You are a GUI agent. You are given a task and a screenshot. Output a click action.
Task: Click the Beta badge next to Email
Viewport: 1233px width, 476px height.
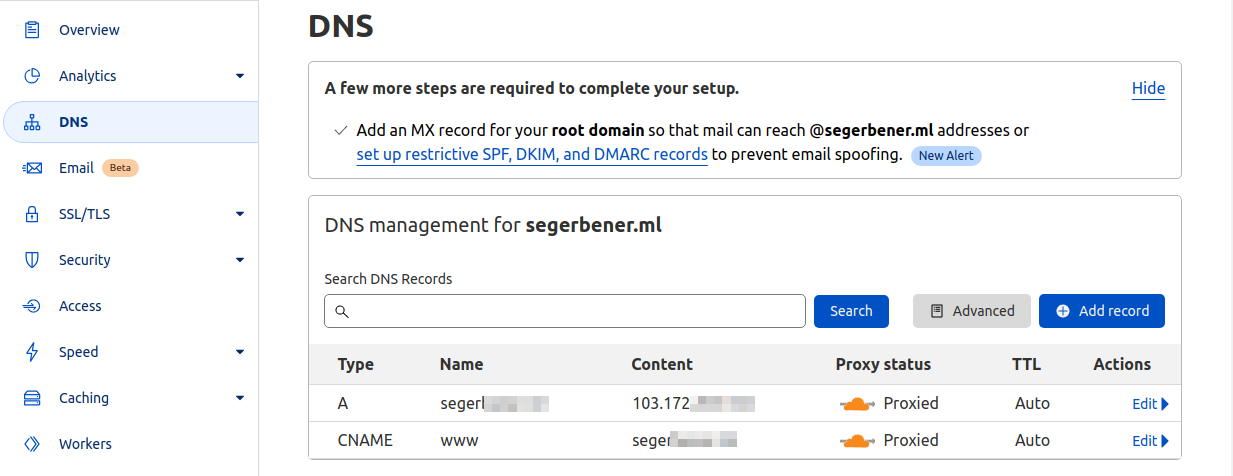pos(120,168)
